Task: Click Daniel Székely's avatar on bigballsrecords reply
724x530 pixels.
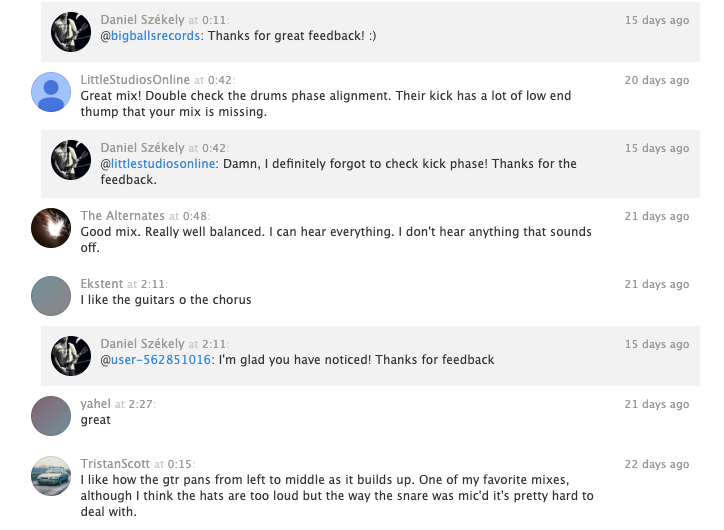Action: [x=71, y=32]
